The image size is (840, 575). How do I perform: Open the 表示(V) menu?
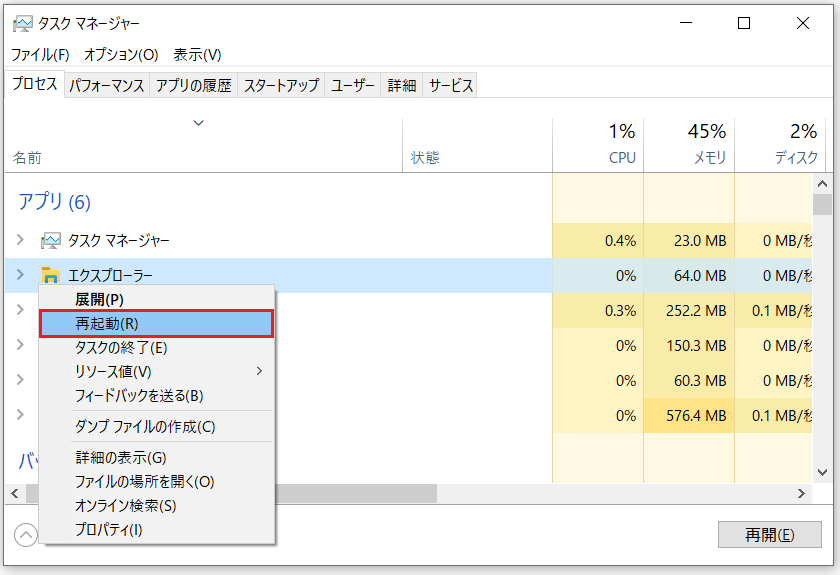(x=197, y=55)
